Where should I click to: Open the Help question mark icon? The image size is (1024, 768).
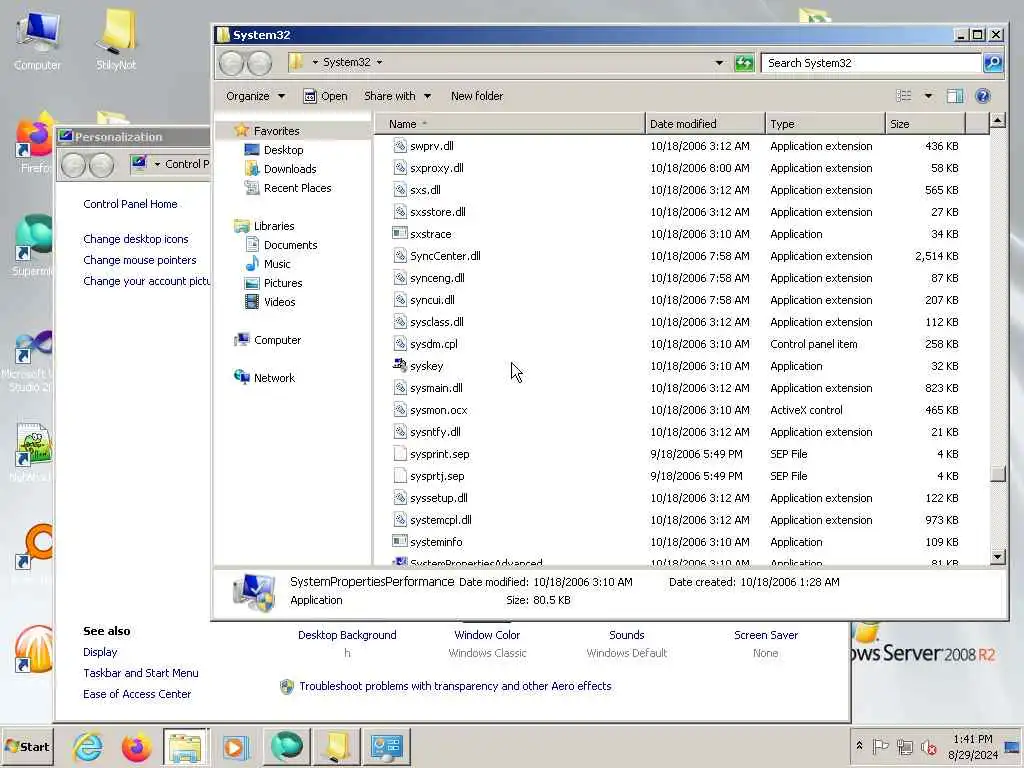click(x=983, y=96)
